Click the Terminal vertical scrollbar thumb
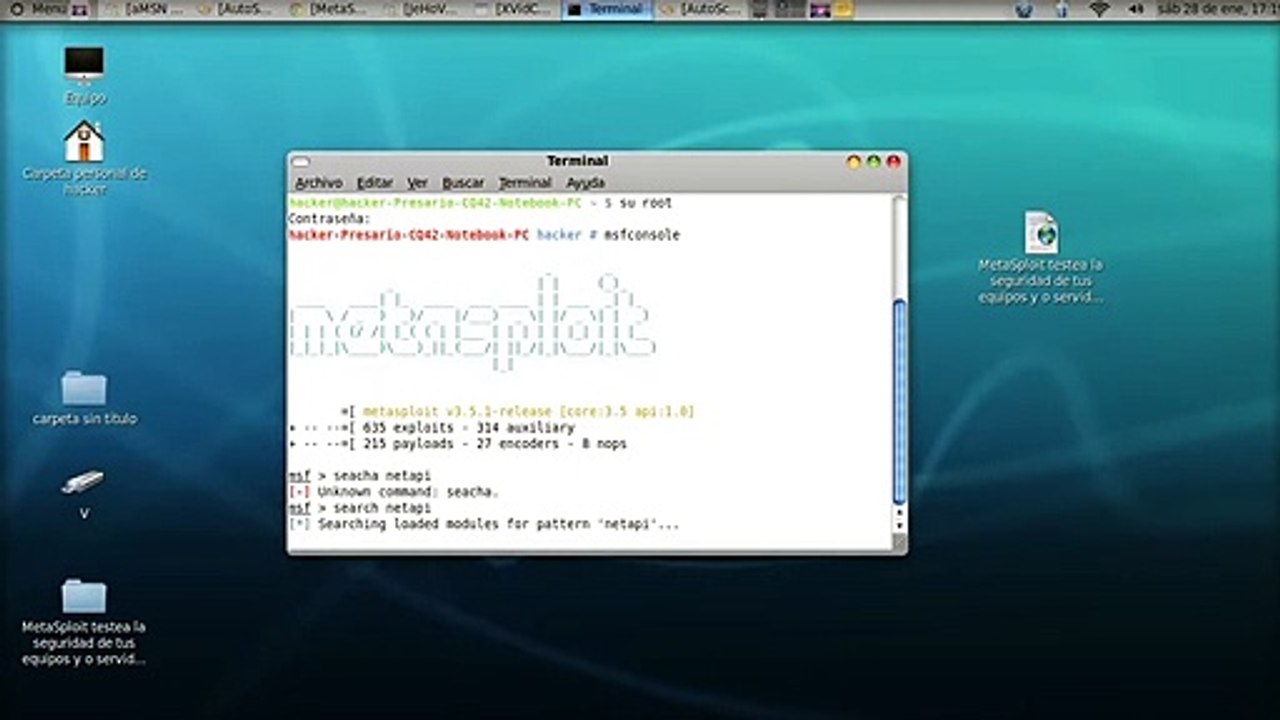This screenshot has width=1280, height=720. tap(899, 401)
